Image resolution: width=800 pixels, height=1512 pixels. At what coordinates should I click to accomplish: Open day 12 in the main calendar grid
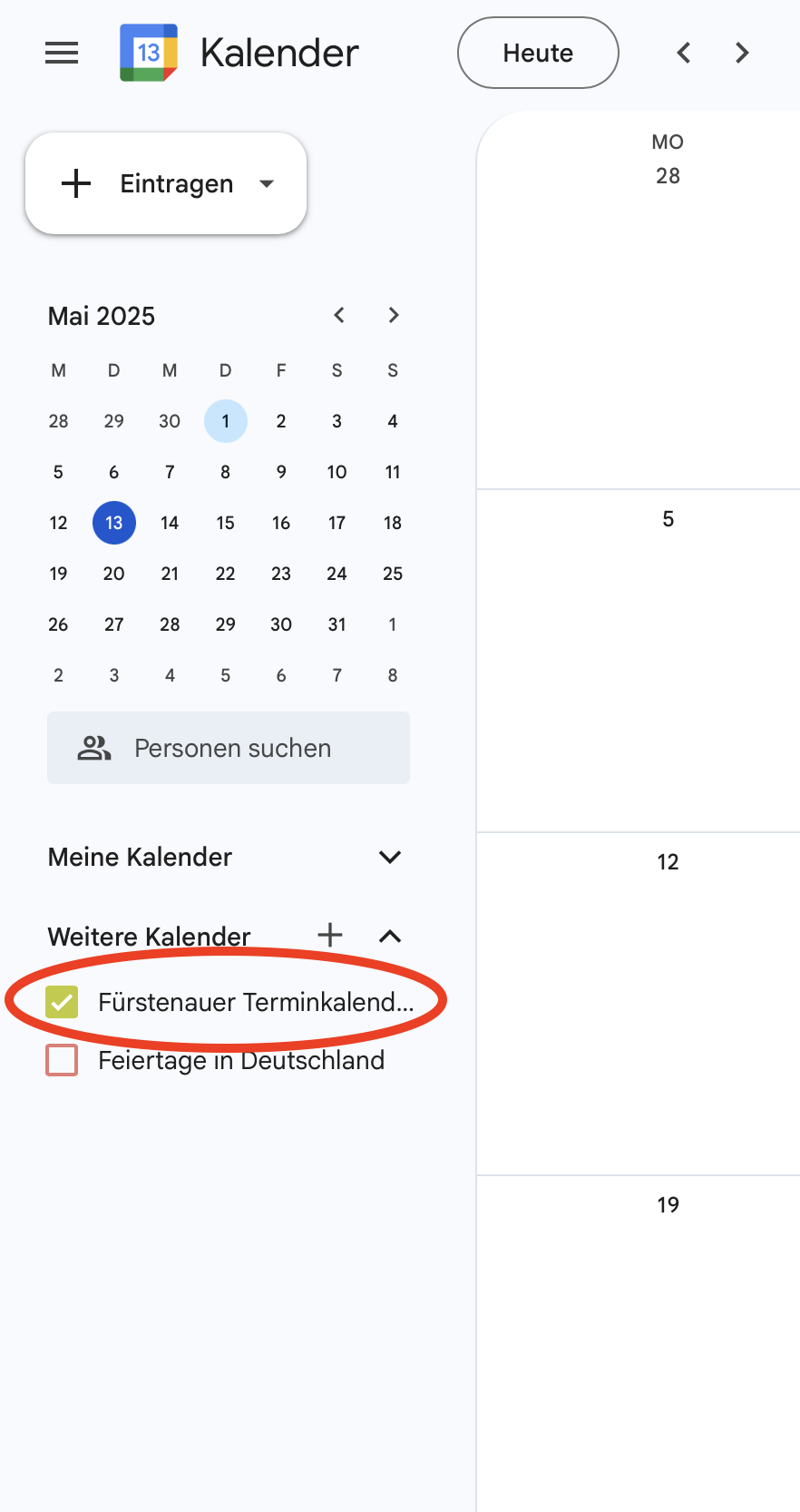point(668,862)
